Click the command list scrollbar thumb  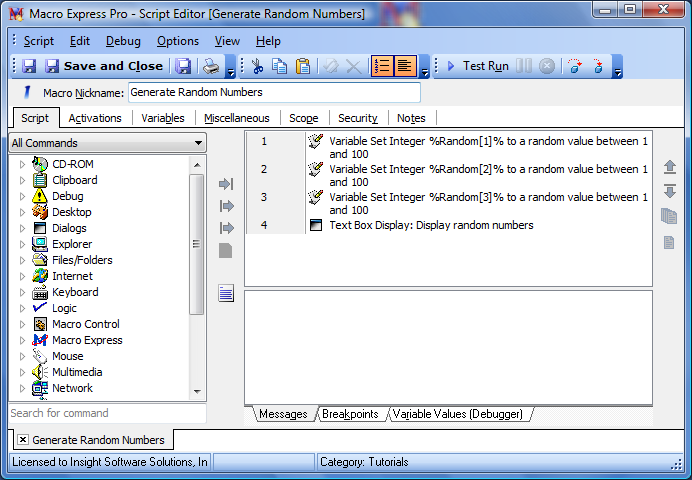click(197, 244)
